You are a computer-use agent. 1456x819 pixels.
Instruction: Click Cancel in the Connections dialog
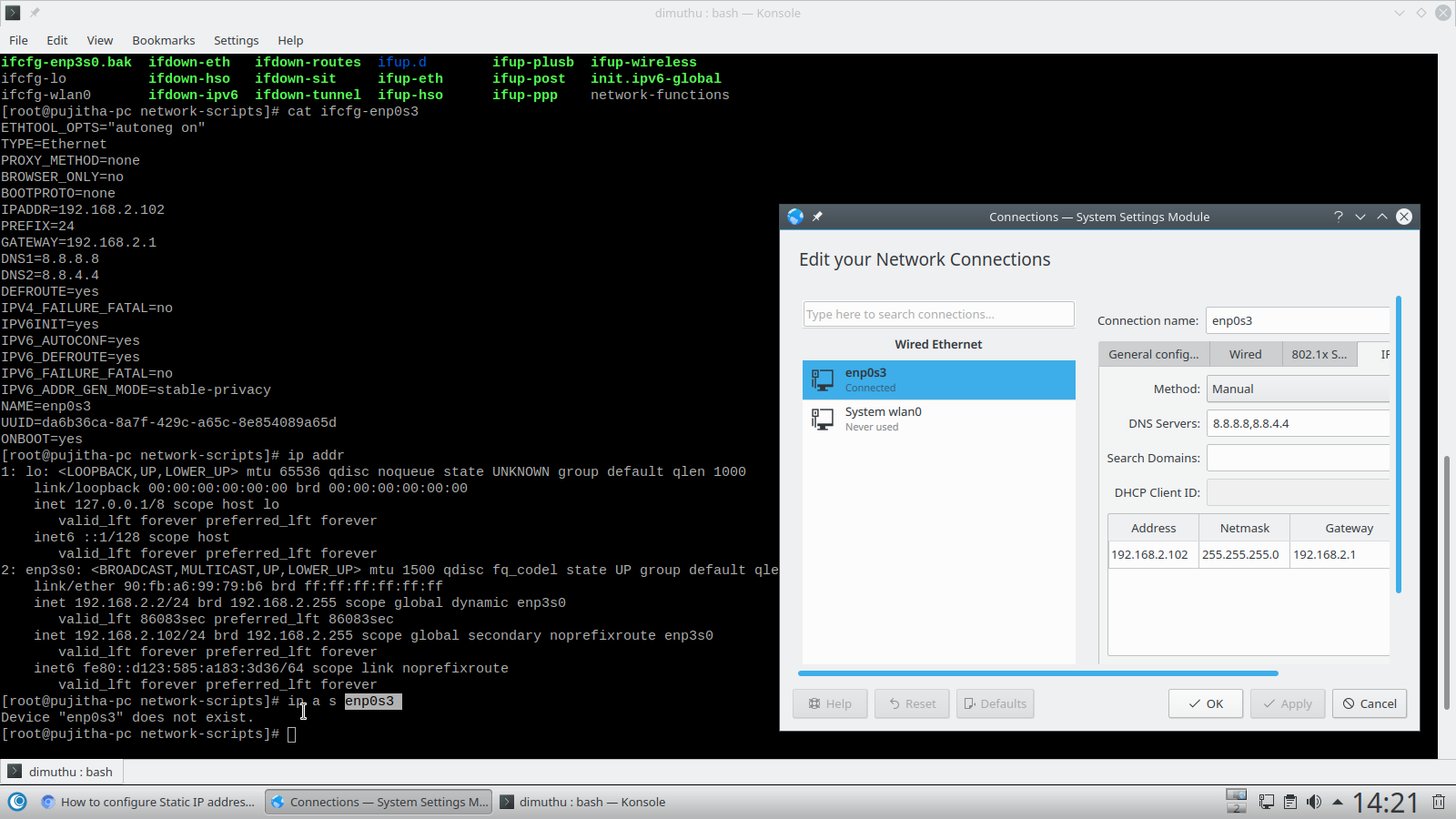1370,703
